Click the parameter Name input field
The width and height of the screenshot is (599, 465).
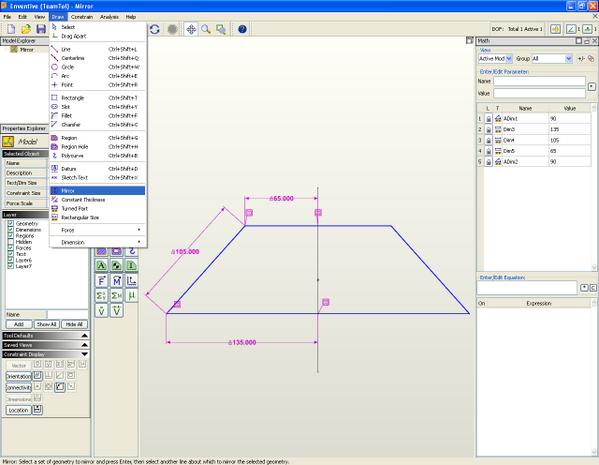[539, 81]
